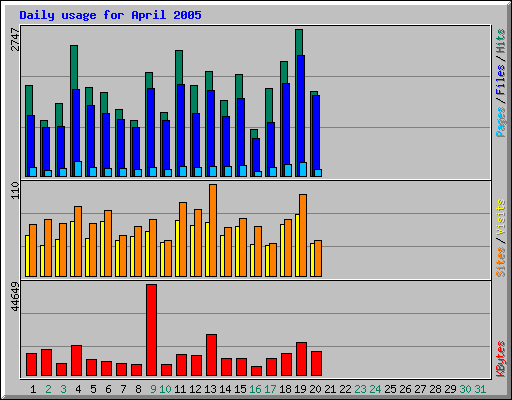Click the red KBytes bar for day 19
512x400 pixels.
(x=301, y=359)
